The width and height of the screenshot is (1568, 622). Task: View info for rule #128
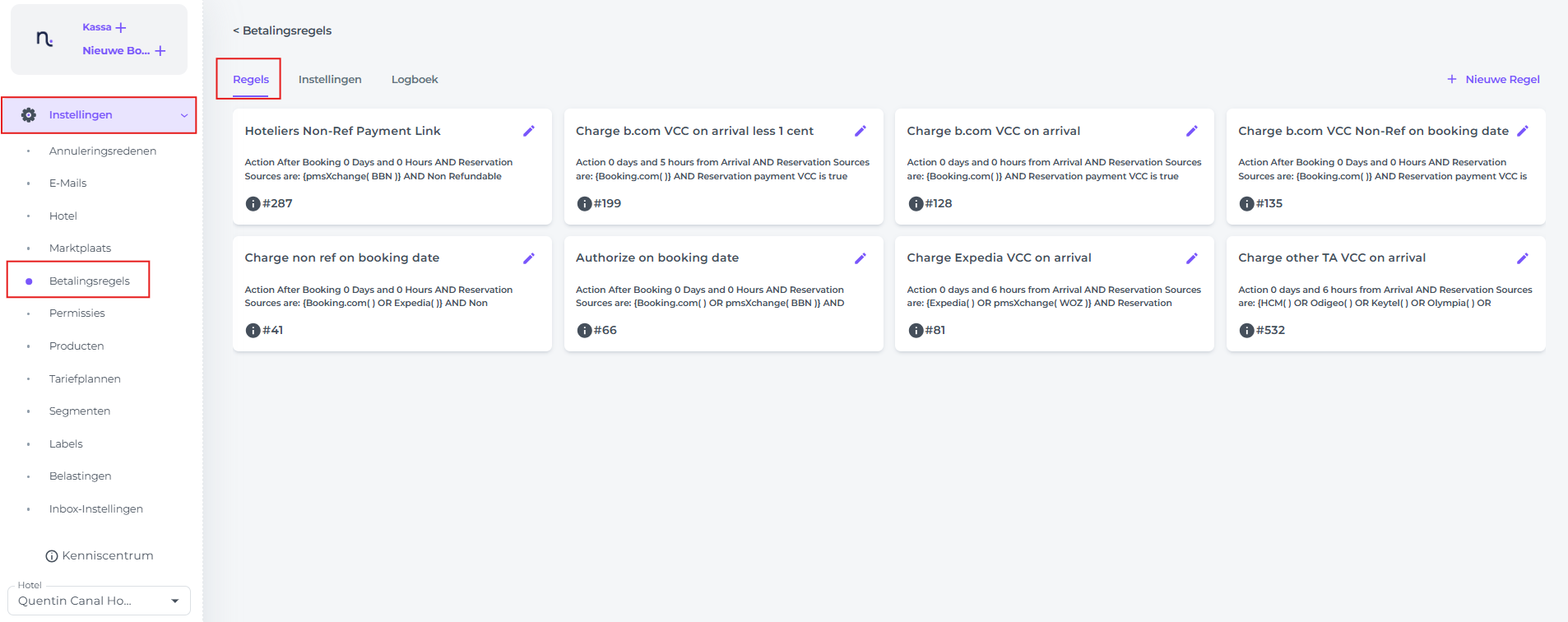tap(915, 204)
